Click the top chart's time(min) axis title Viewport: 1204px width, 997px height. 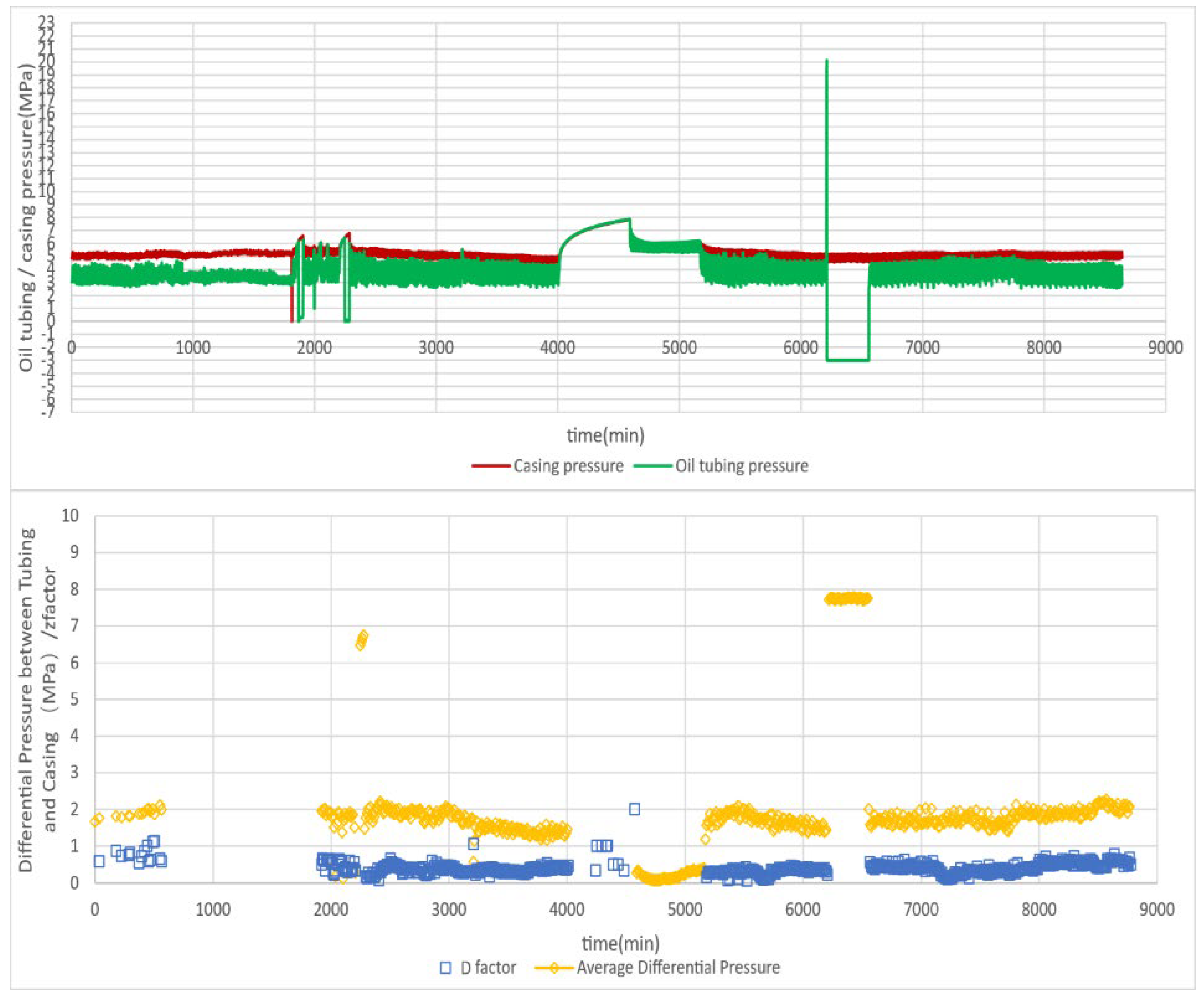605,435
